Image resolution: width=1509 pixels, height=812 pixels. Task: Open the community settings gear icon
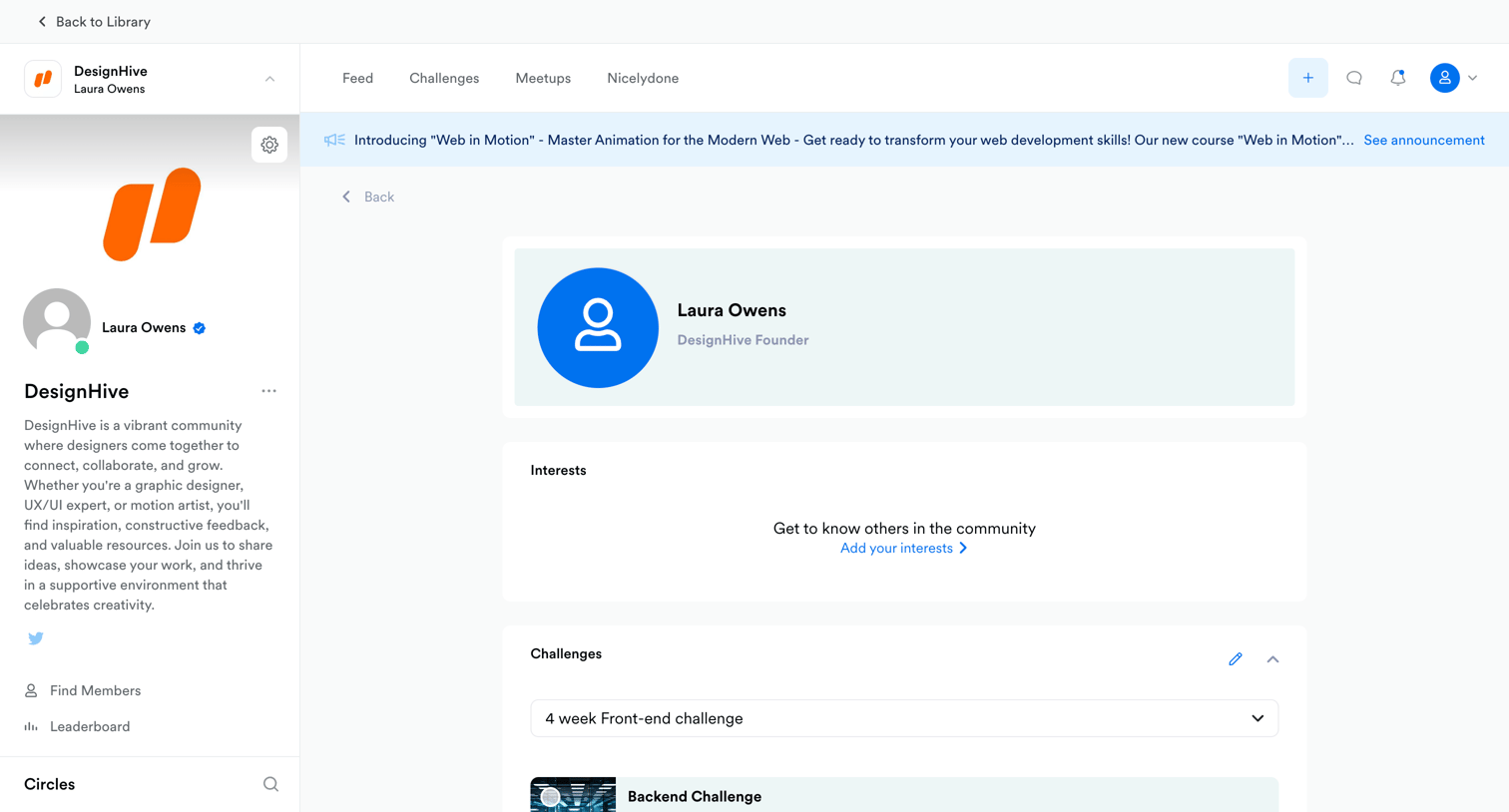tap(269, 145)
